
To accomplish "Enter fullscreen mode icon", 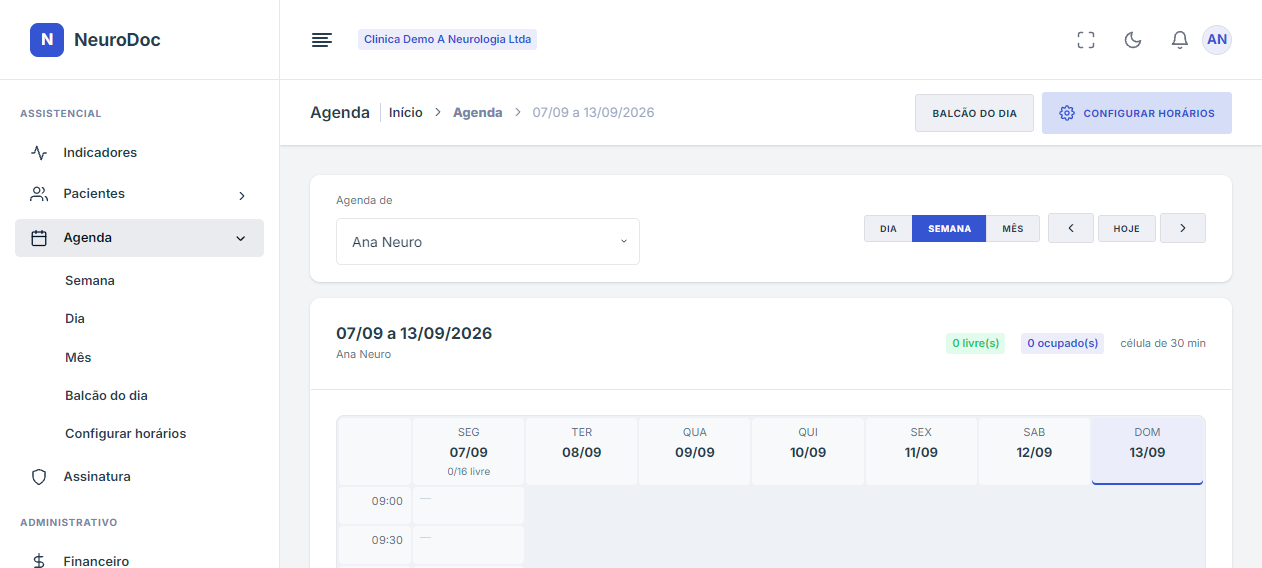I will (x=1086, y=40).
